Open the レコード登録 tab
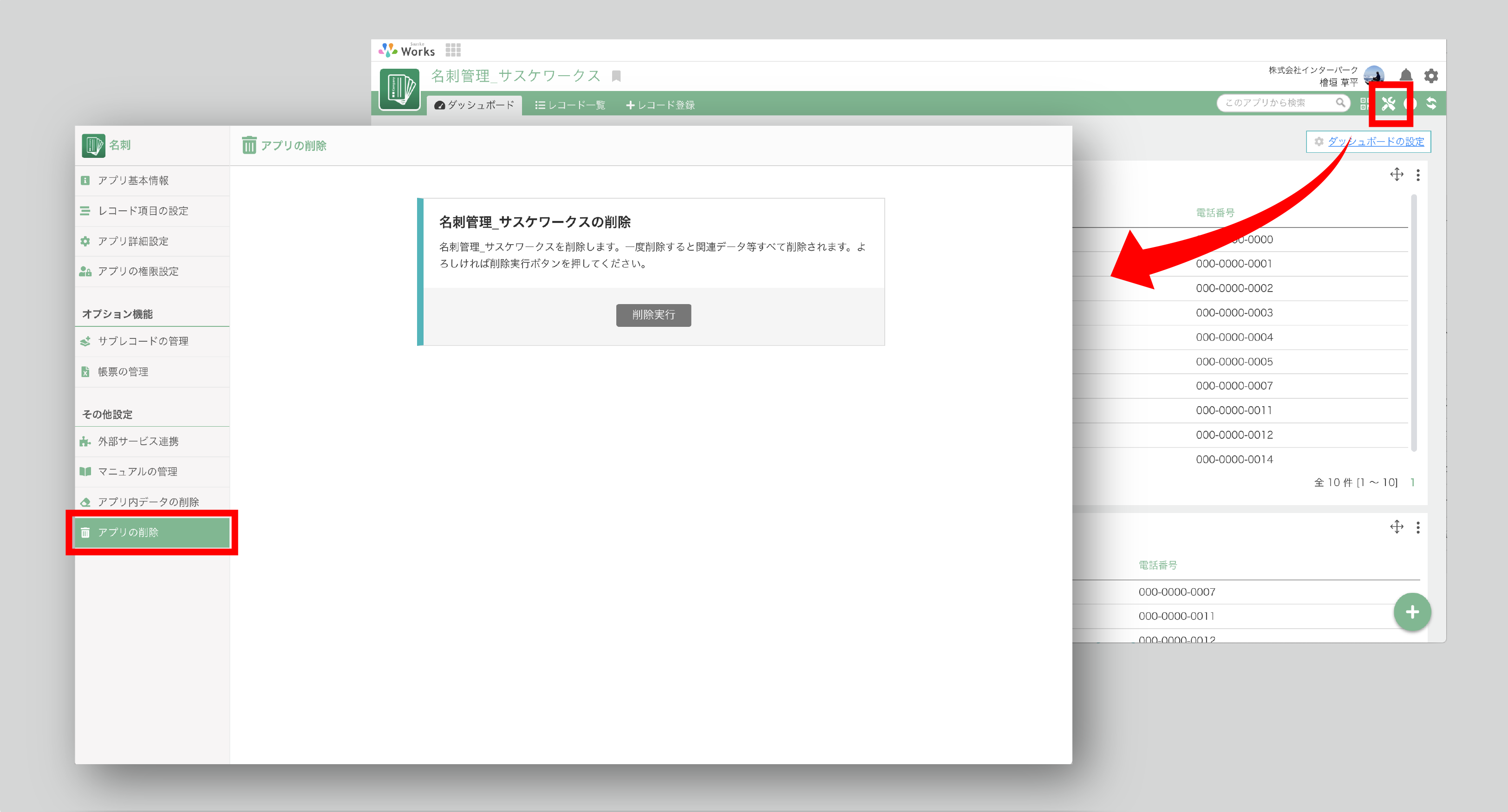This screenshot has height=812, width=1508. [660, 105]
